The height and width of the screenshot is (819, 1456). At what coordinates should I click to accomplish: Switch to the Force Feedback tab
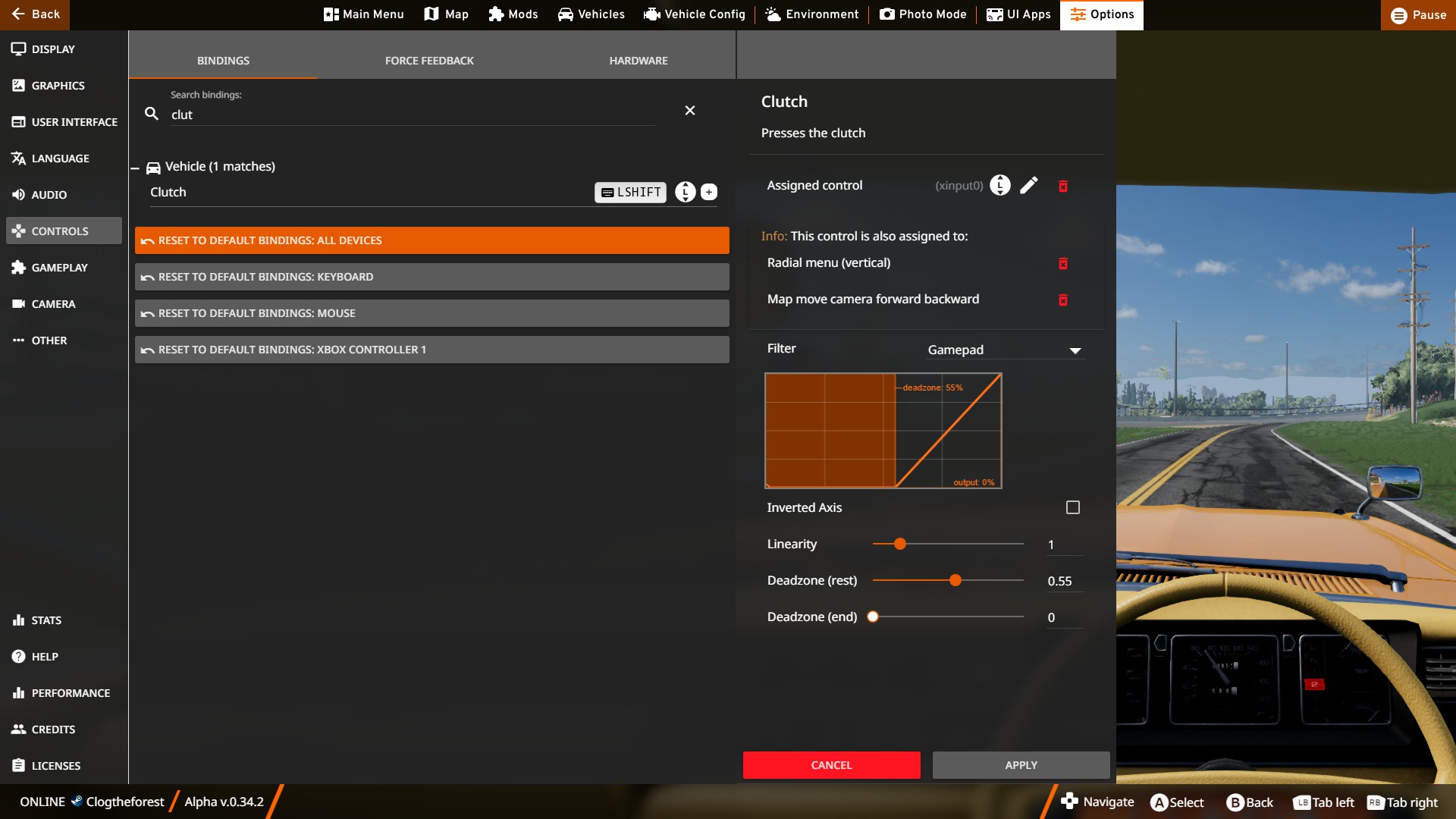pyautogui.click(x=429, y=61)
